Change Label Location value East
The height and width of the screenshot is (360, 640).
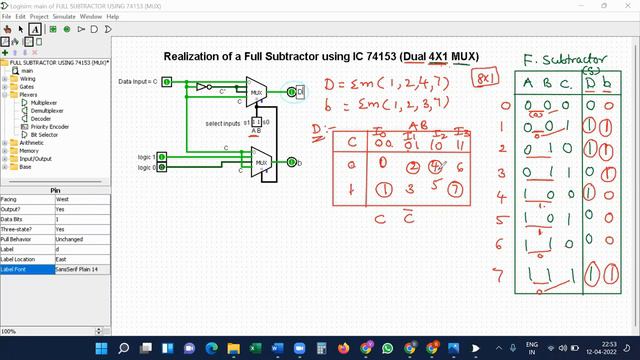82,260
